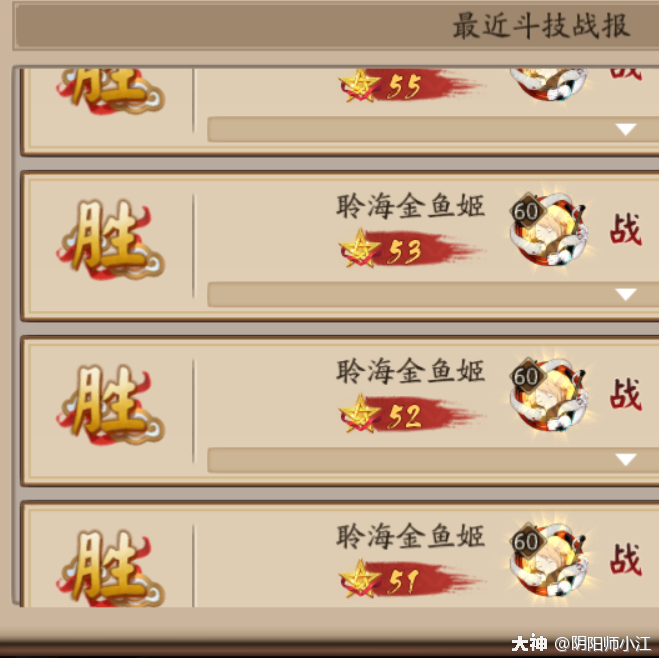Click player name 聆海金鱼姬 in the 53-star row
The height and width of the screenshot is (658, 659).
click(x=411, y=206)
